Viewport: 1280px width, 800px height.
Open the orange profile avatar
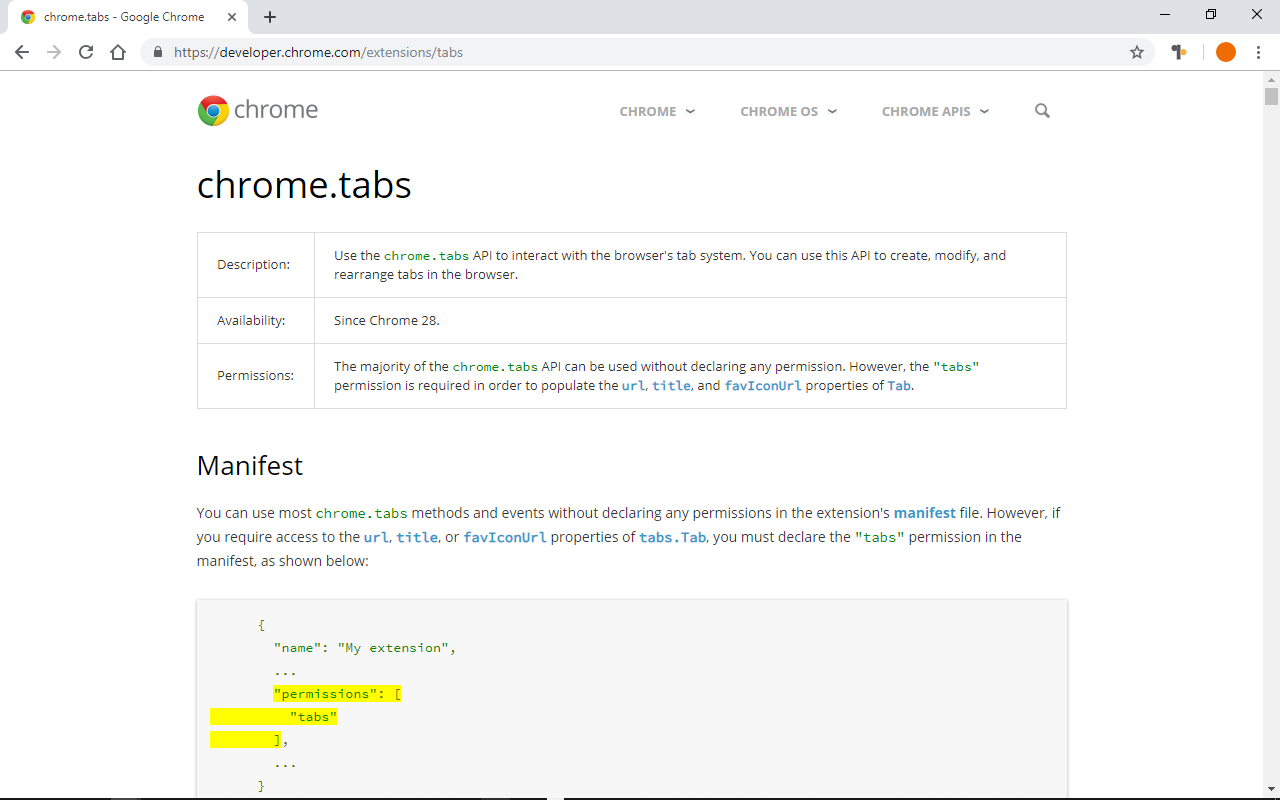1226,52
